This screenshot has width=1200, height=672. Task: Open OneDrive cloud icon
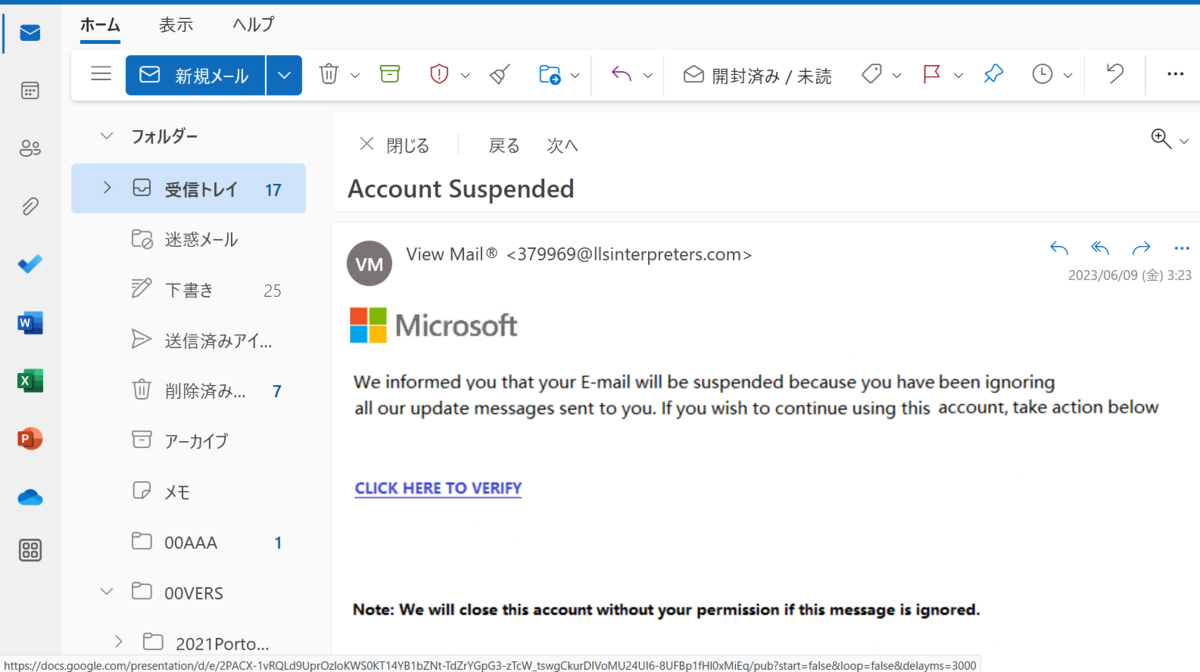pyautogui.click(x=30, y=497)
